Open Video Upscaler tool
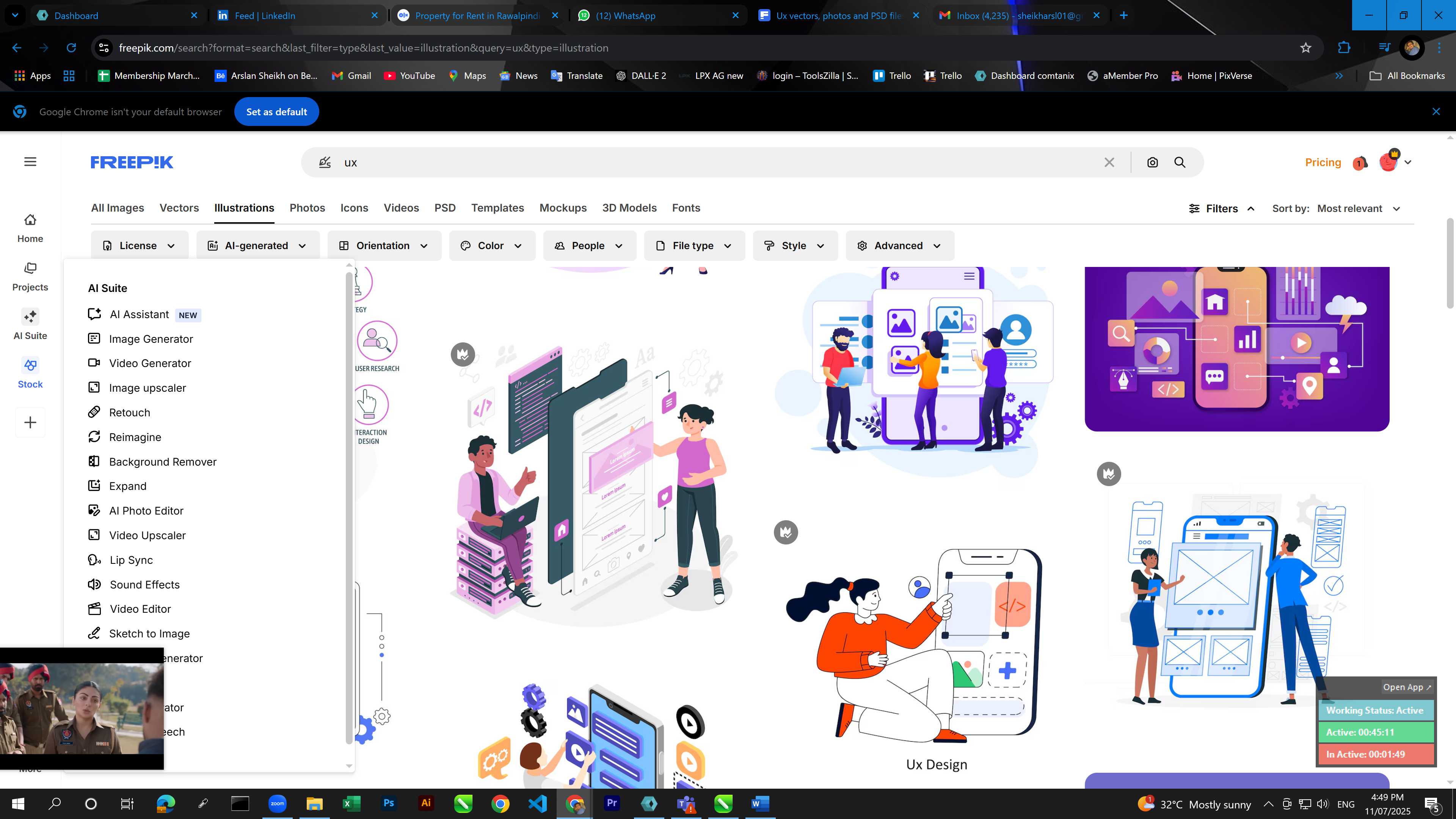1456x819 pixels. 137,535
